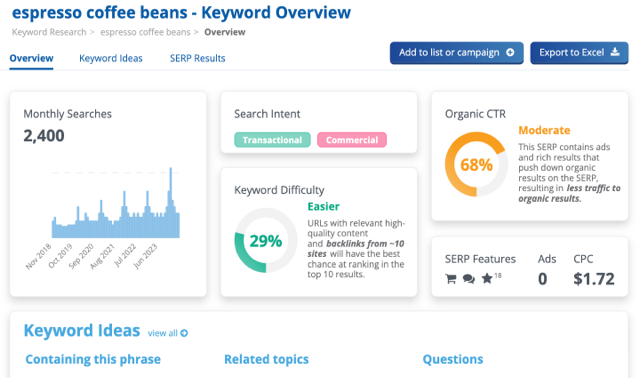Screen dimensions: 640x378
Task: Open espresso coffee beans breadcrumb link
Action: 145,32
